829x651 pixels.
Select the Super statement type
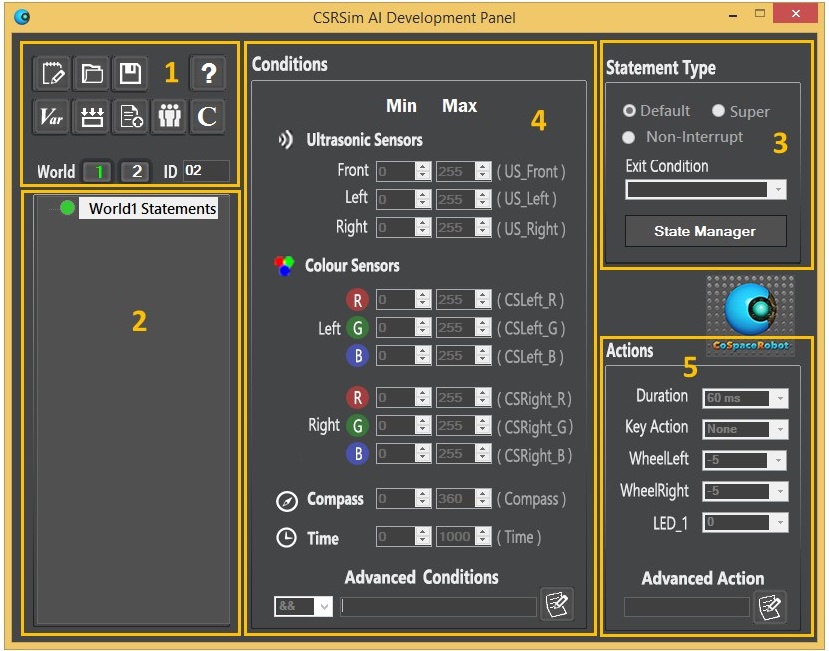(x=718, y=111)
